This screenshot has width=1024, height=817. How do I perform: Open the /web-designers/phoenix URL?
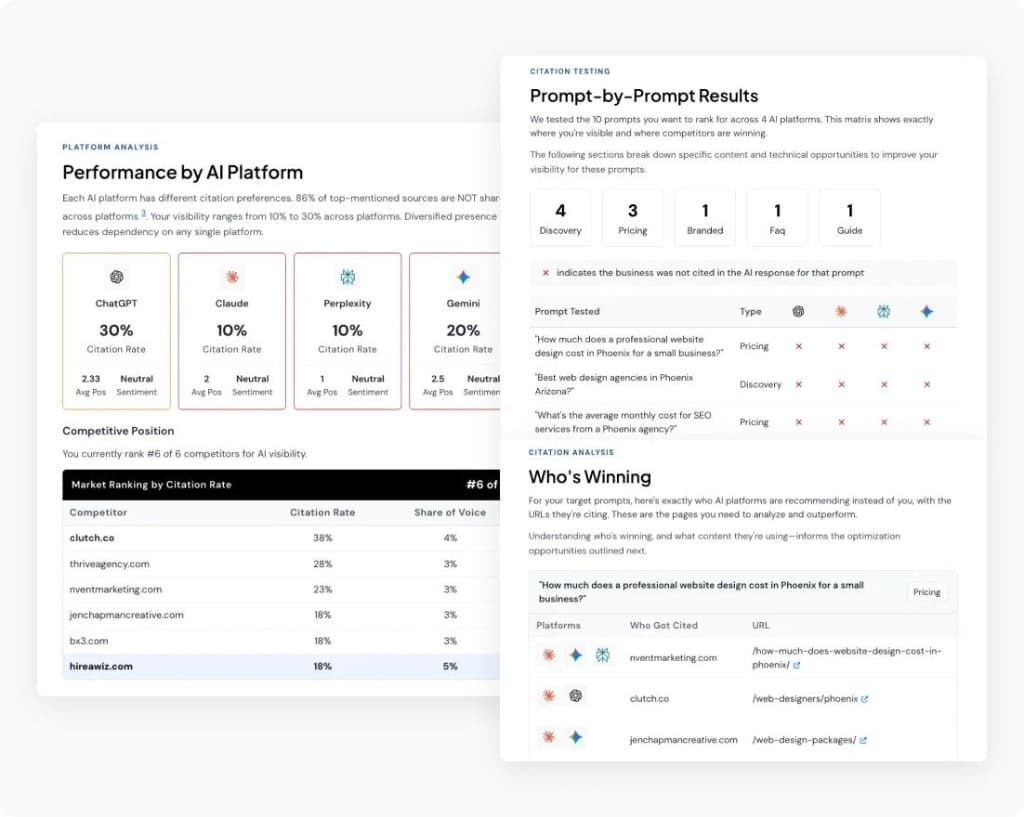[x=805, y=699]
